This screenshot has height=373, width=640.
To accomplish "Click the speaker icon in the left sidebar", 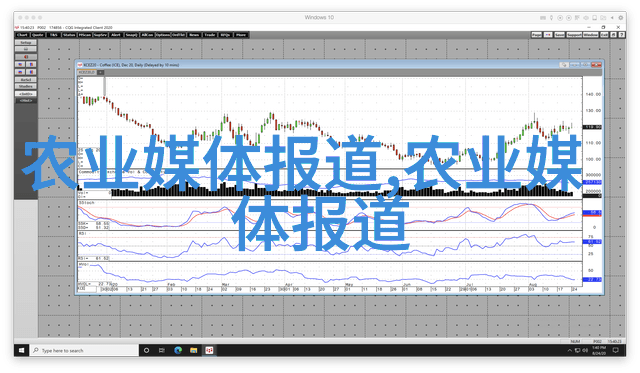I will coord(26,57).
